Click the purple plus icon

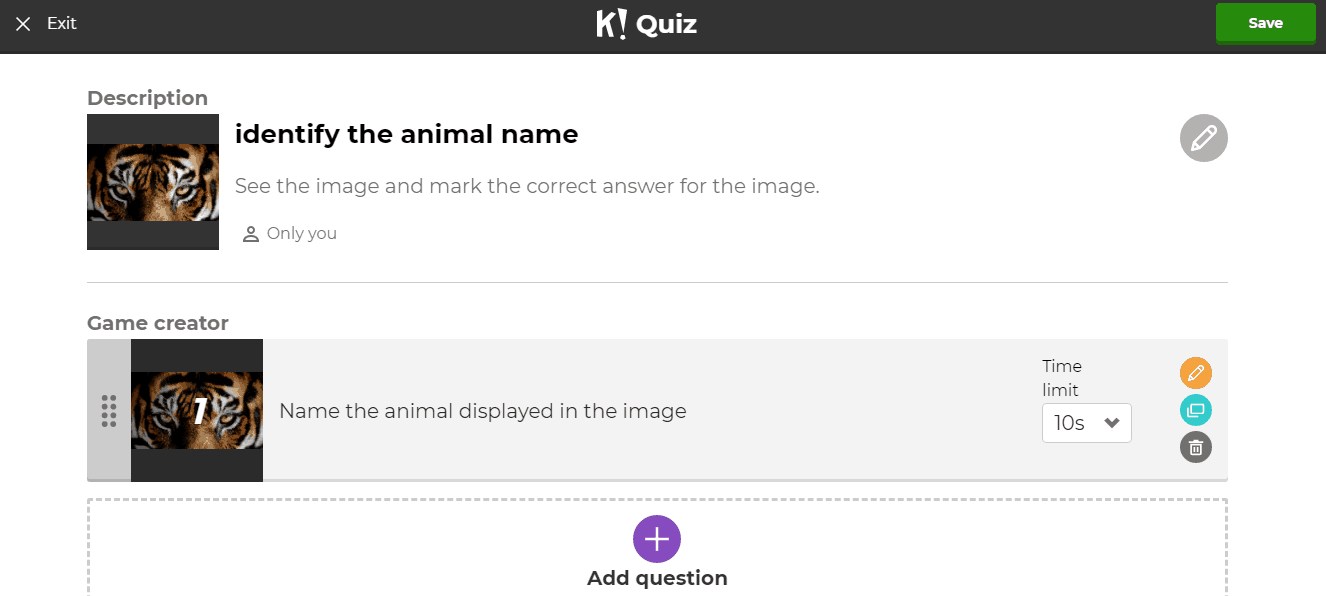(x=657, y=539)
